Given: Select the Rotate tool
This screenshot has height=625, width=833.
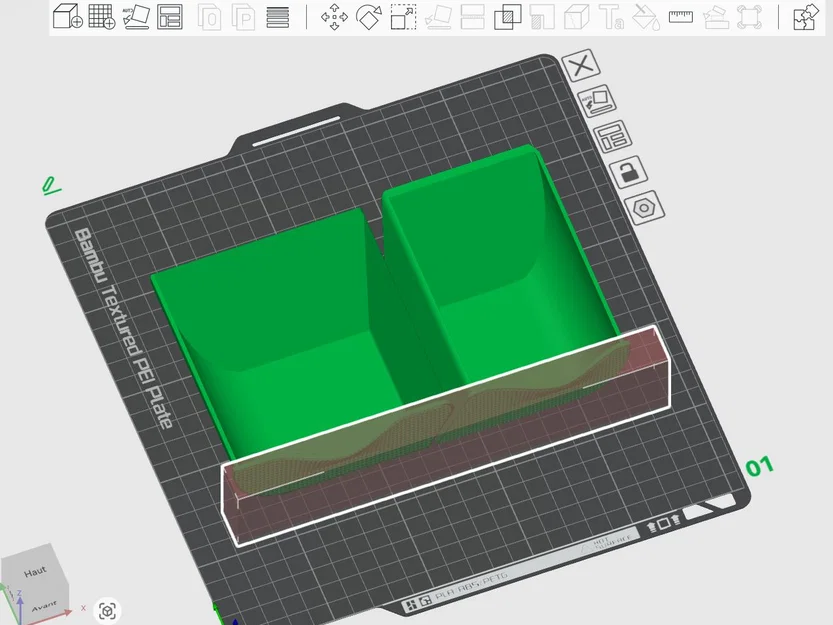Looking at the screenshot, I should coord(369,16).
